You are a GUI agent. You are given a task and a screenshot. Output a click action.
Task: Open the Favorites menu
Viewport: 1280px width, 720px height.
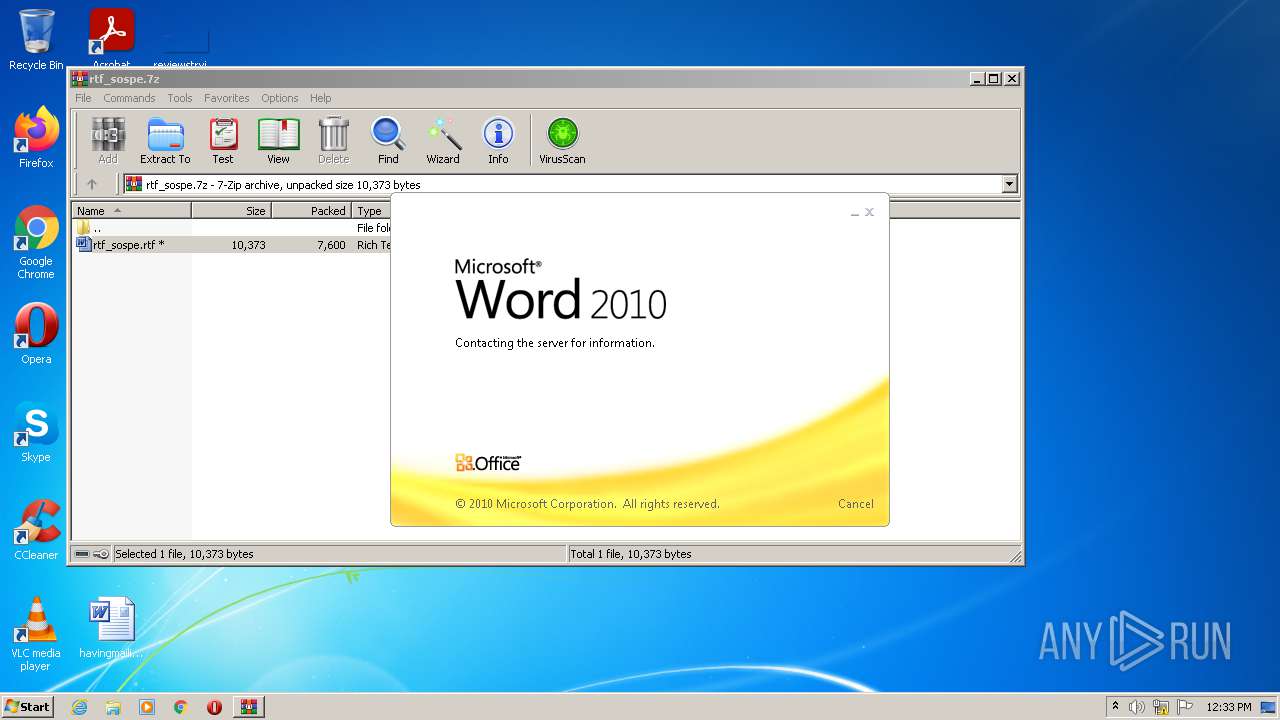227,98
